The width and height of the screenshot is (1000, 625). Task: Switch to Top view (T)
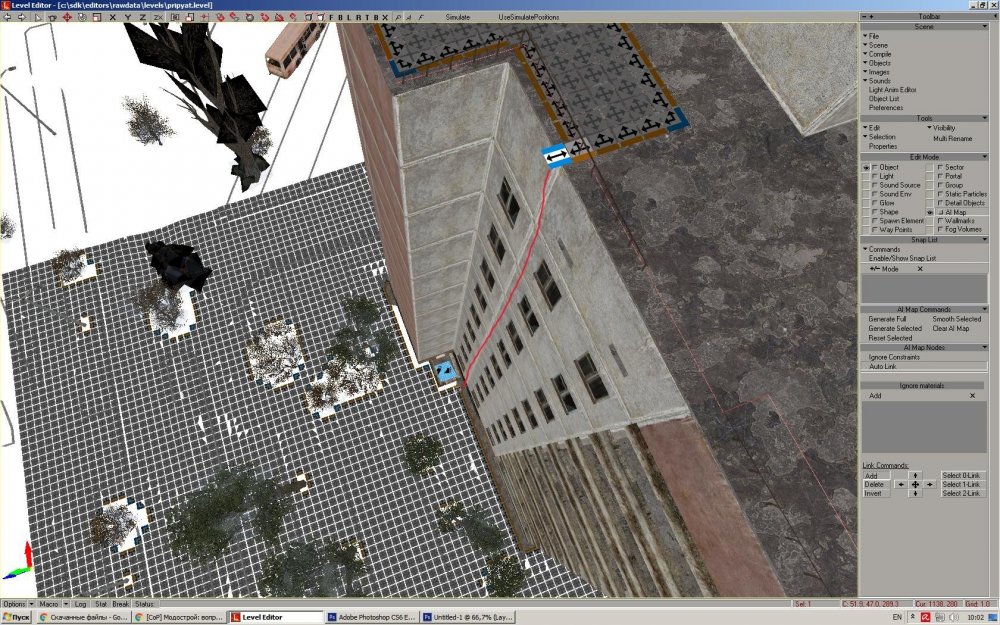[x=368, y=17]
